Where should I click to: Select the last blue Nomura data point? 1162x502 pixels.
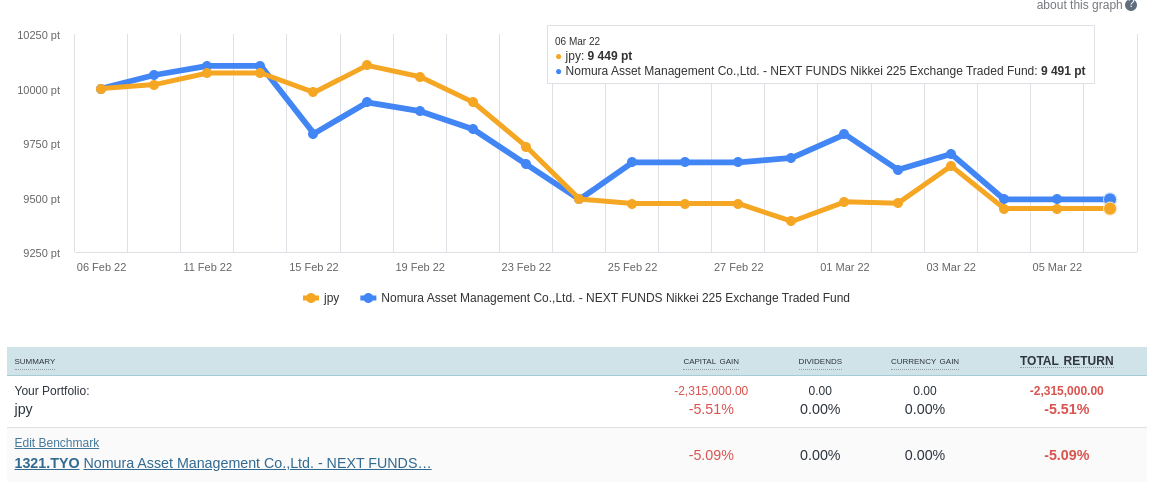1110,199
